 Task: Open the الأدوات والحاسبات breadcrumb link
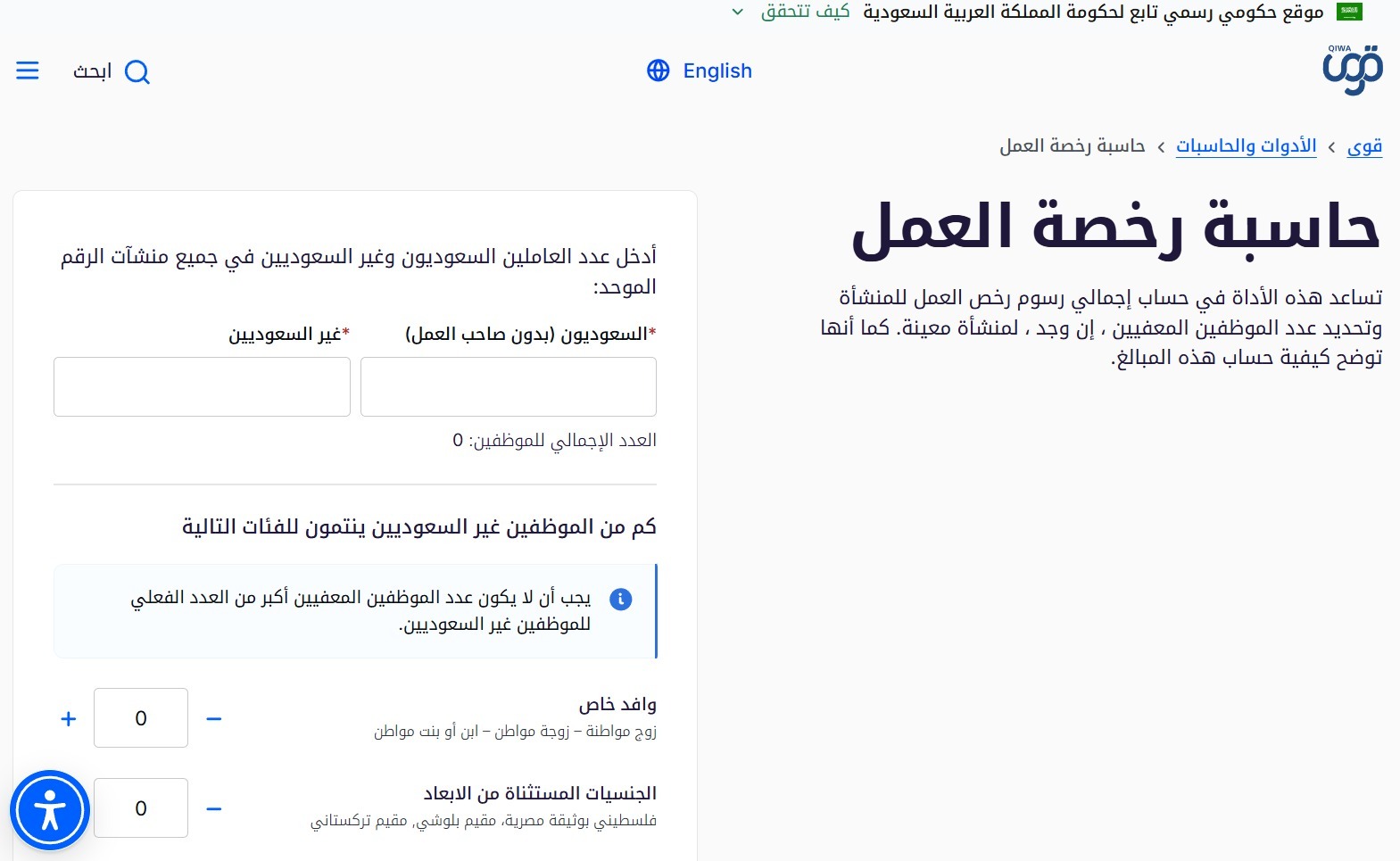coord(1246,145)
